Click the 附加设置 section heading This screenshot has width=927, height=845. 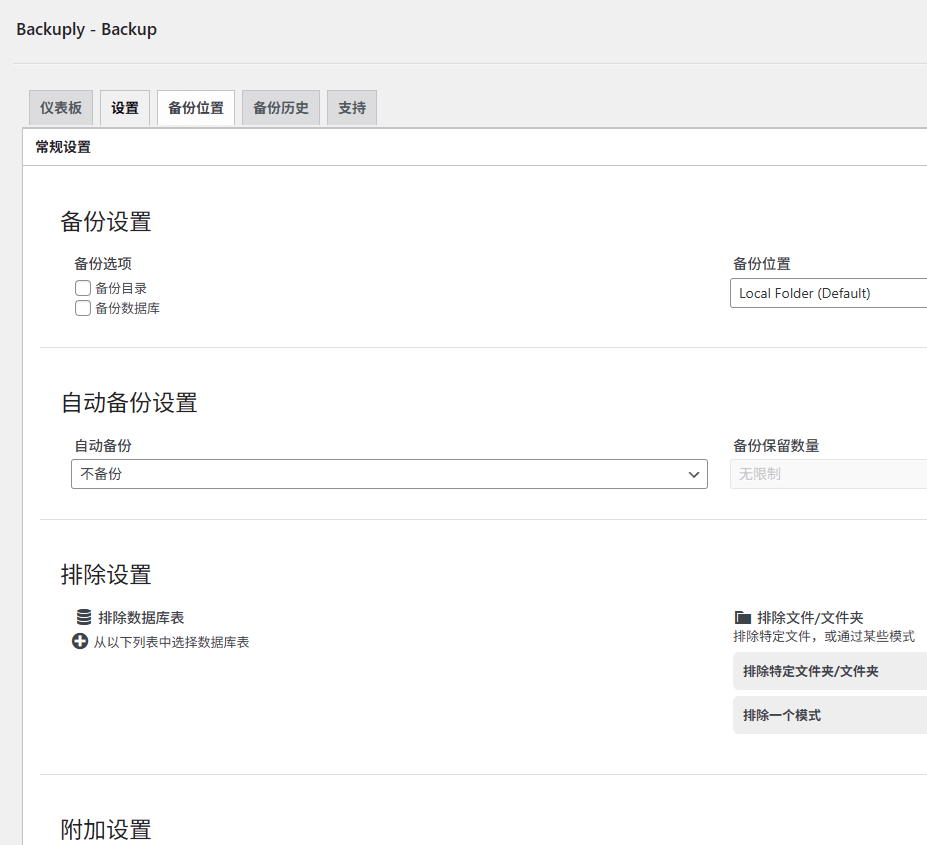pos(103,830)
